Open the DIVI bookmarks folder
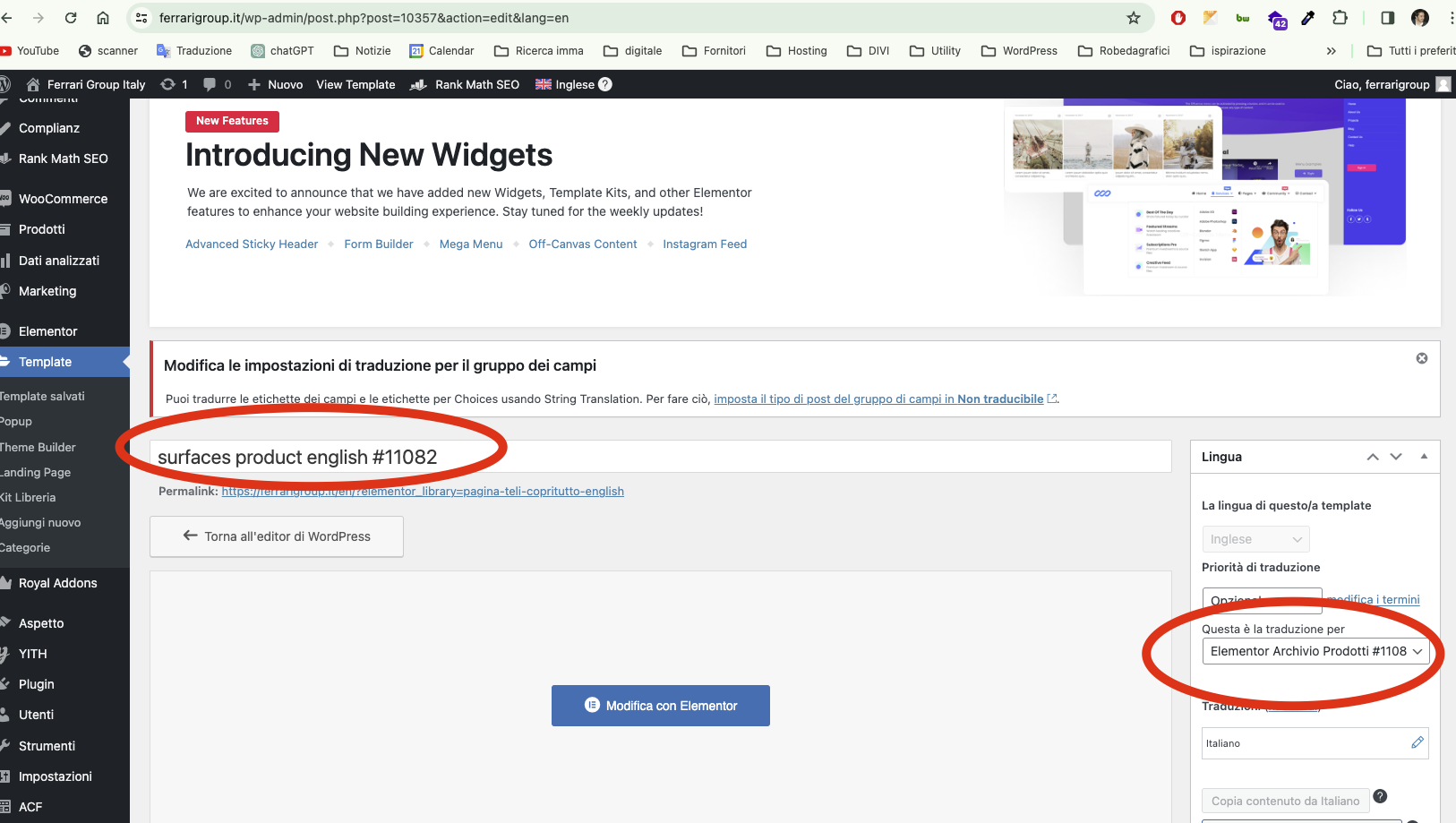The width and height of the screenshot is (1456, 823). (x=869, y=51)
